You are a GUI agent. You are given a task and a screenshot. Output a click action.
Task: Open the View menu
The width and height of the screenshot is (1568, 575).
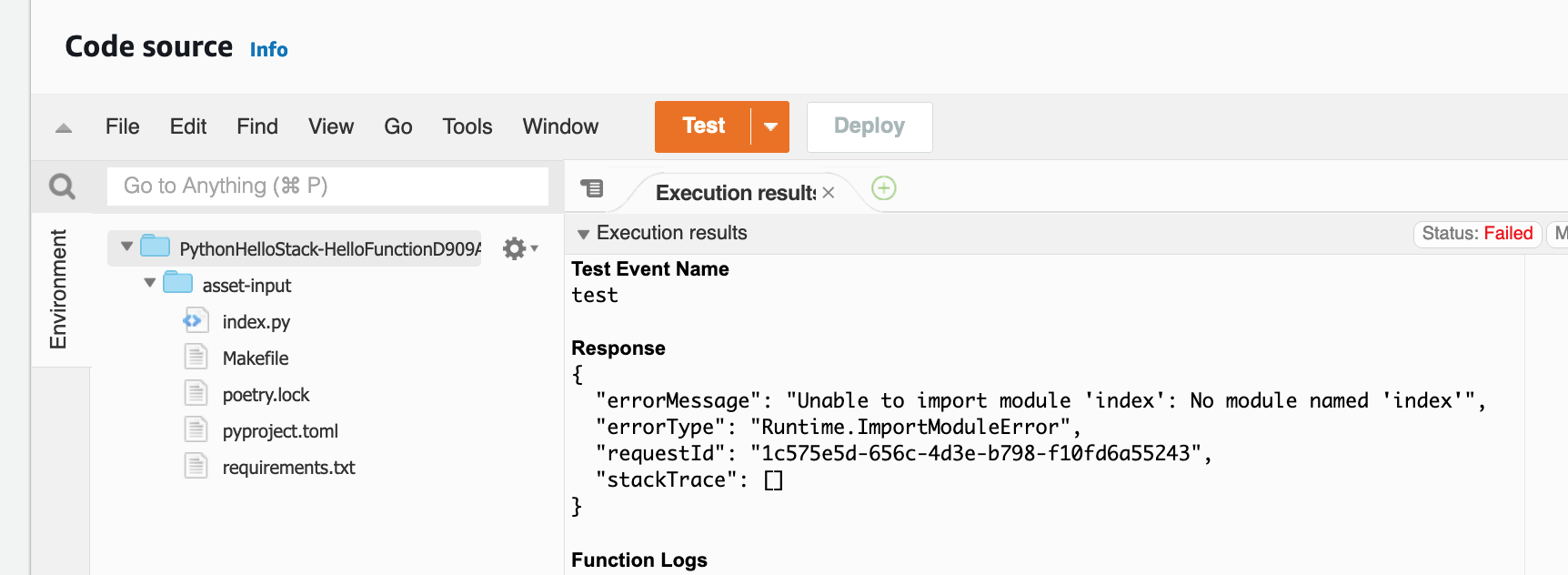(x=331, y=126)
